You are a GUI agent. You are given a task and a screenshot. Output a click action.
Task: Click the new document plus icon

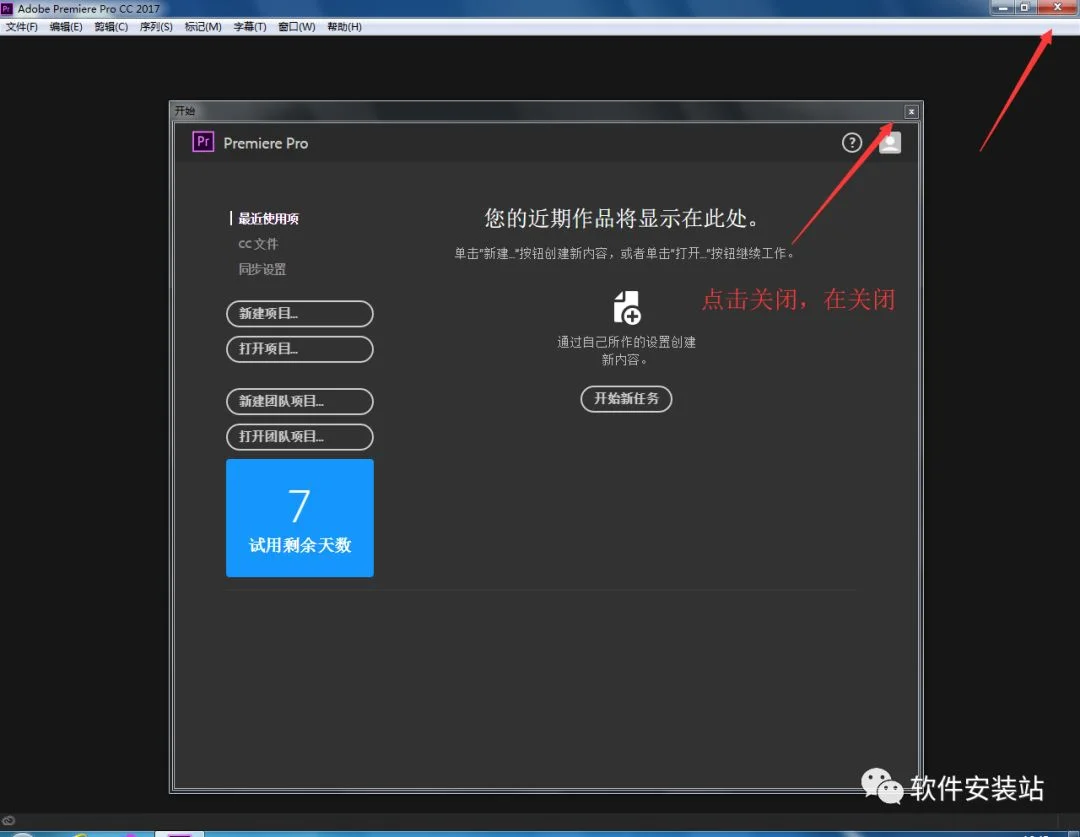pyautogui.click(x=627, y=307)
